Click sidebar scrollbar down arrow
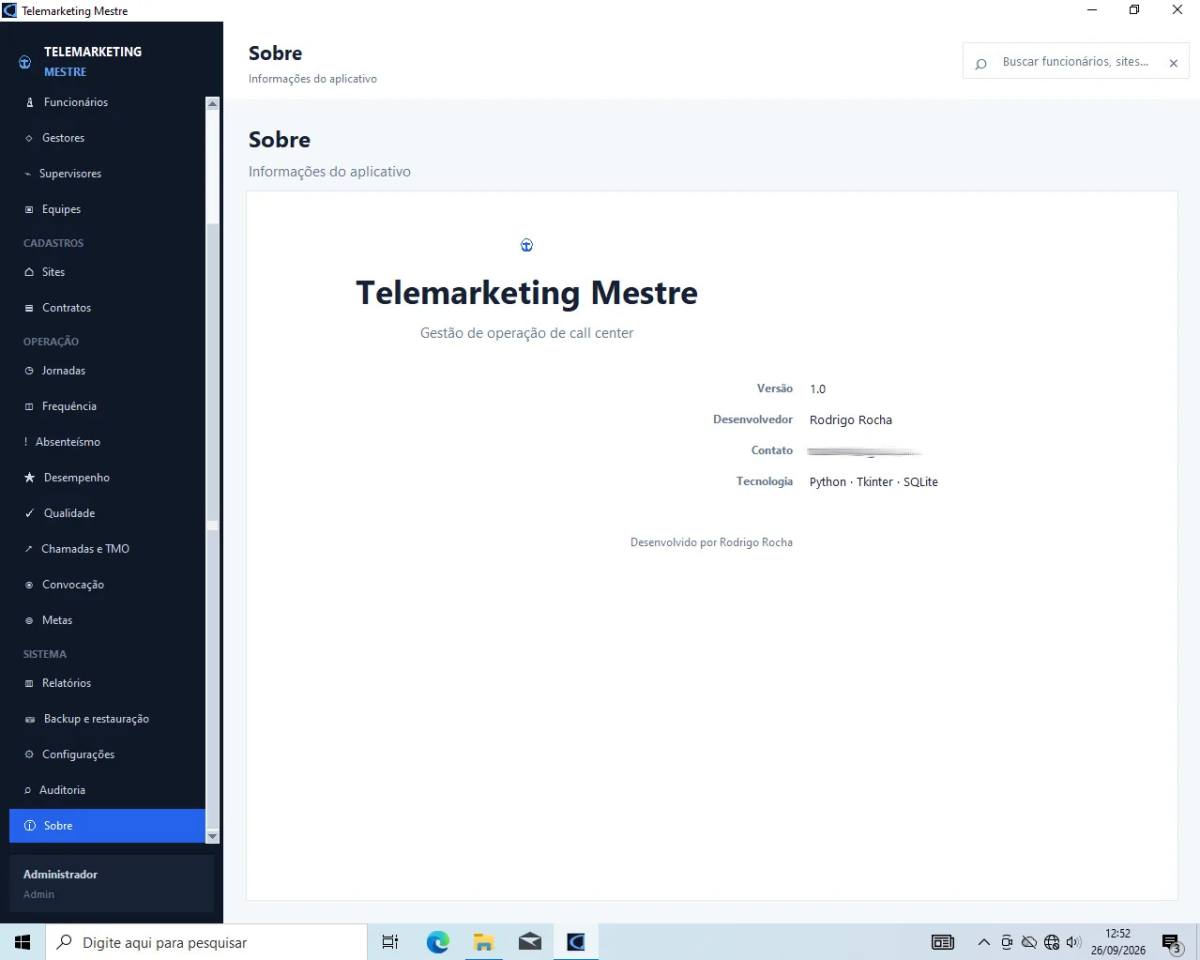Screen dimensions: 1200x960 pos(212,836)
